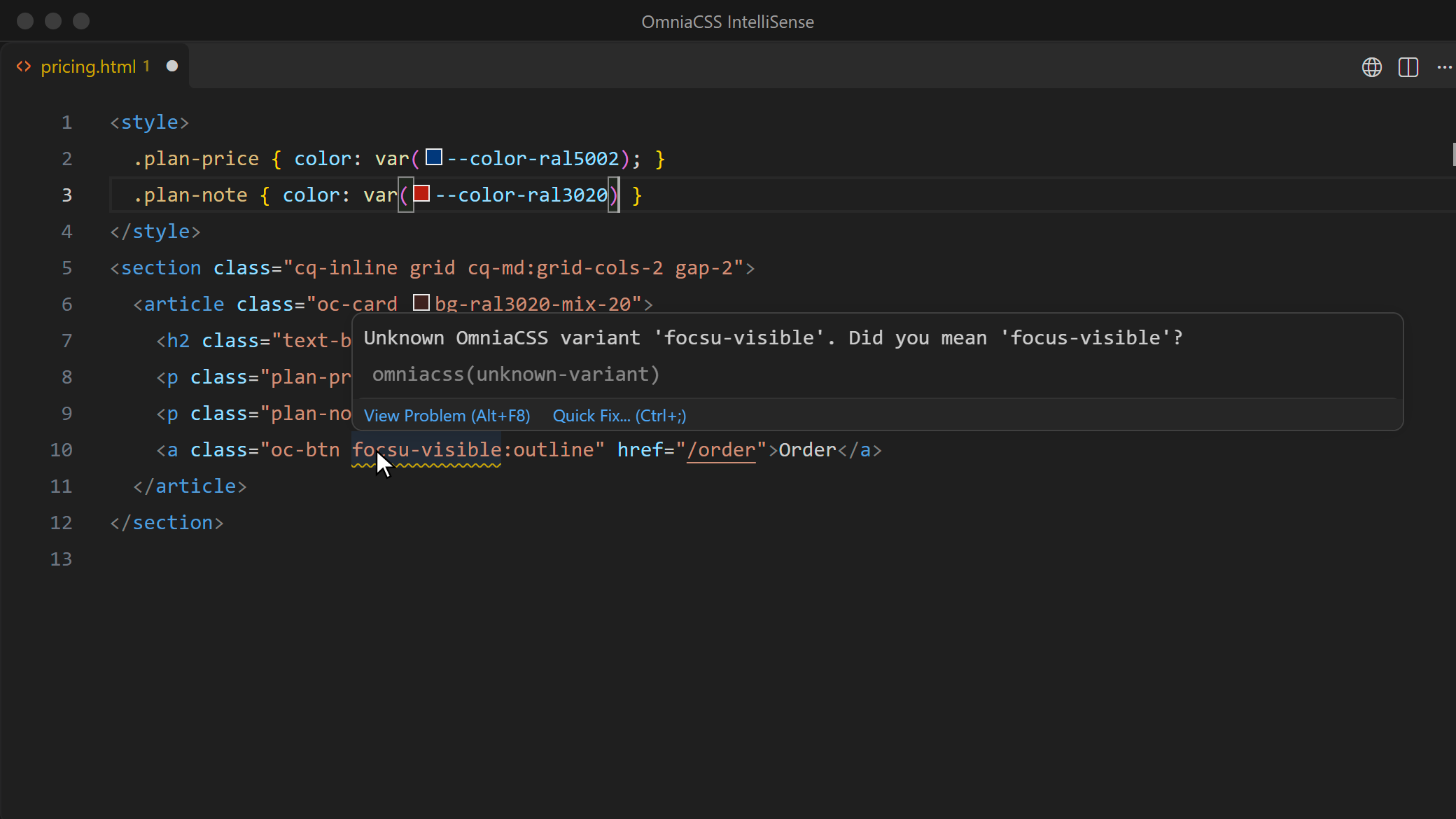Click the HTML file icon on pricing.html tab

[24, 66]
